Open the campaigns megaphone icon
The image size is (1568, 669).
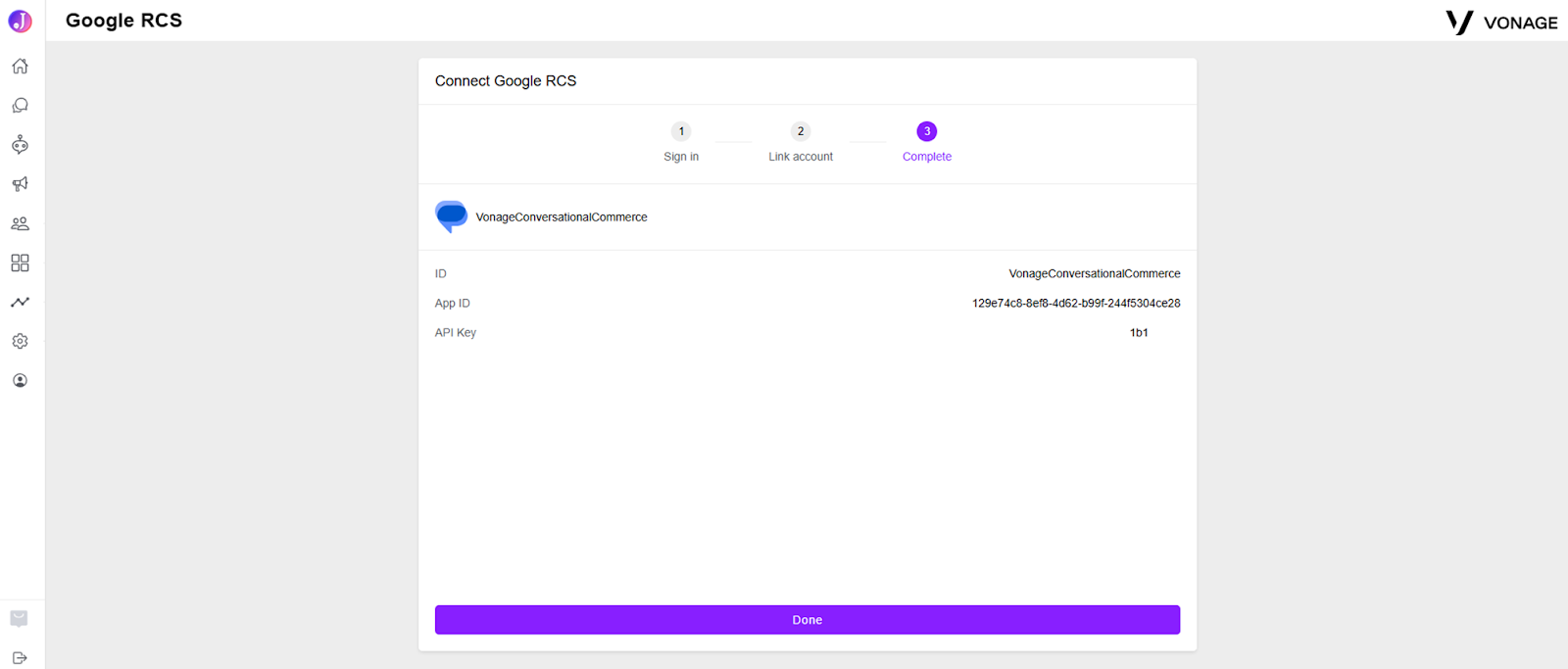[20, 184]
